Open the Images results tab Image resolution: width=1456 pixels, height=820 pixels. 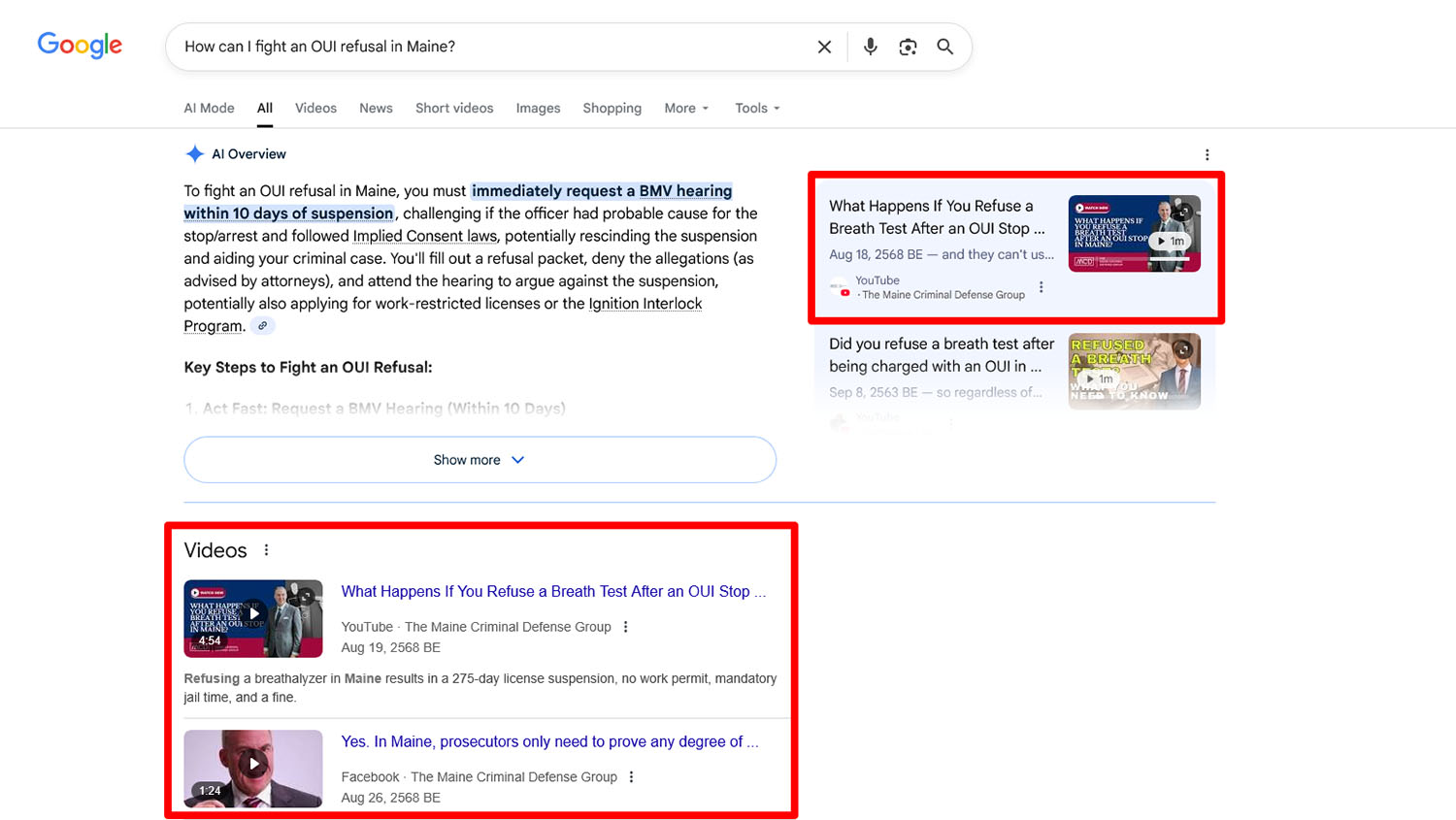click(x=538, y=109)
